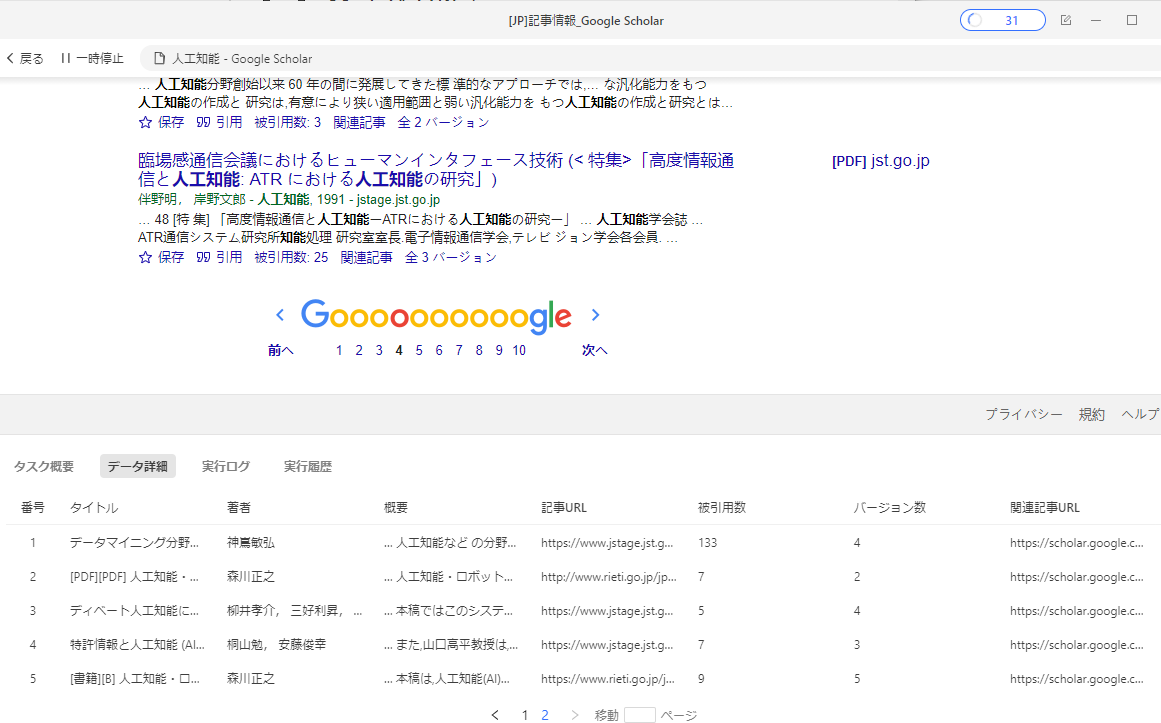
Task: Go to Scholar results page 6
Action: (x=439, y=350)
